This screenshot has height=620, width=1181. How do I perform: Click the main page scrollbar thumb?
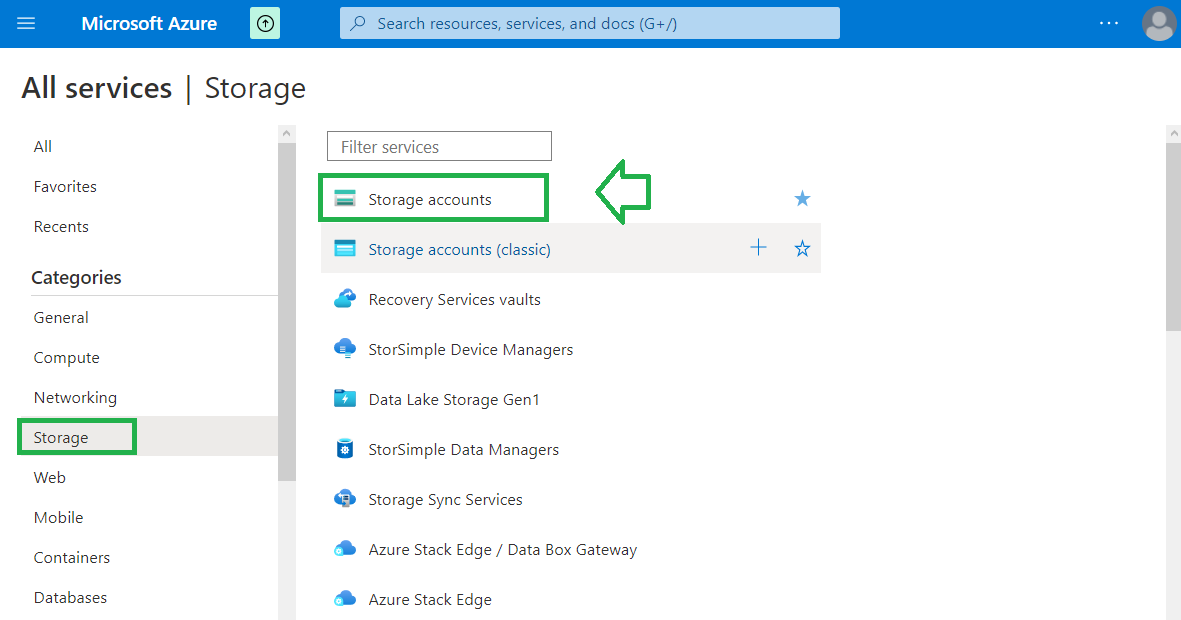[x=1173, y=237]
